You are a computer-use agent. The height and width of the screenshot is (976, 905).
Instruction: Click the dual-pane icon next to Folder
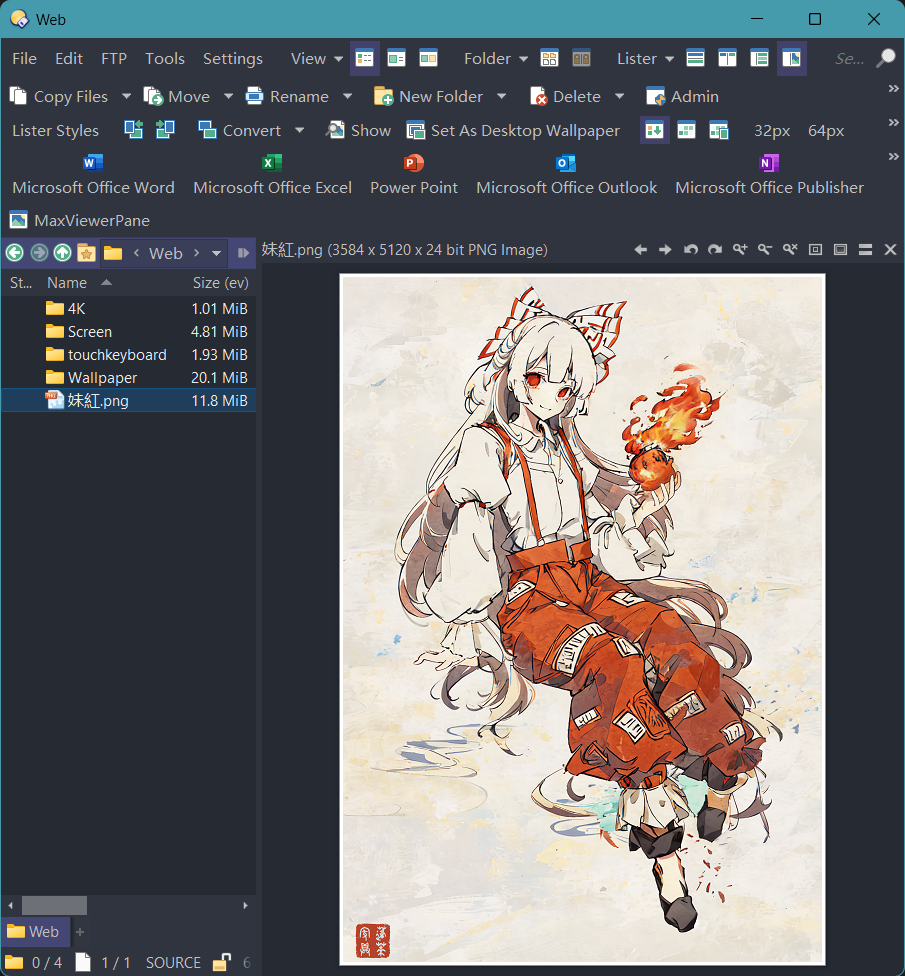(x=581, y=59)
